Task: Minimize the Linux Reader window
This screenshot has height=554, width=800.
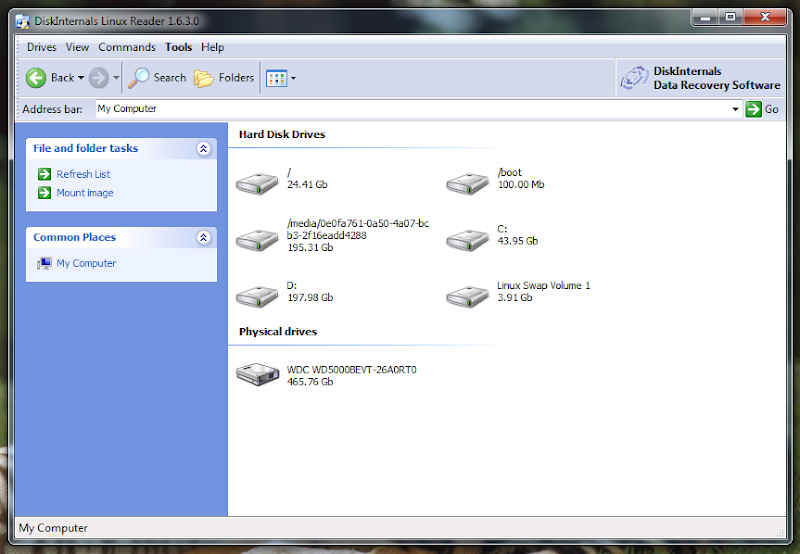Action: (x=706, y=17)
